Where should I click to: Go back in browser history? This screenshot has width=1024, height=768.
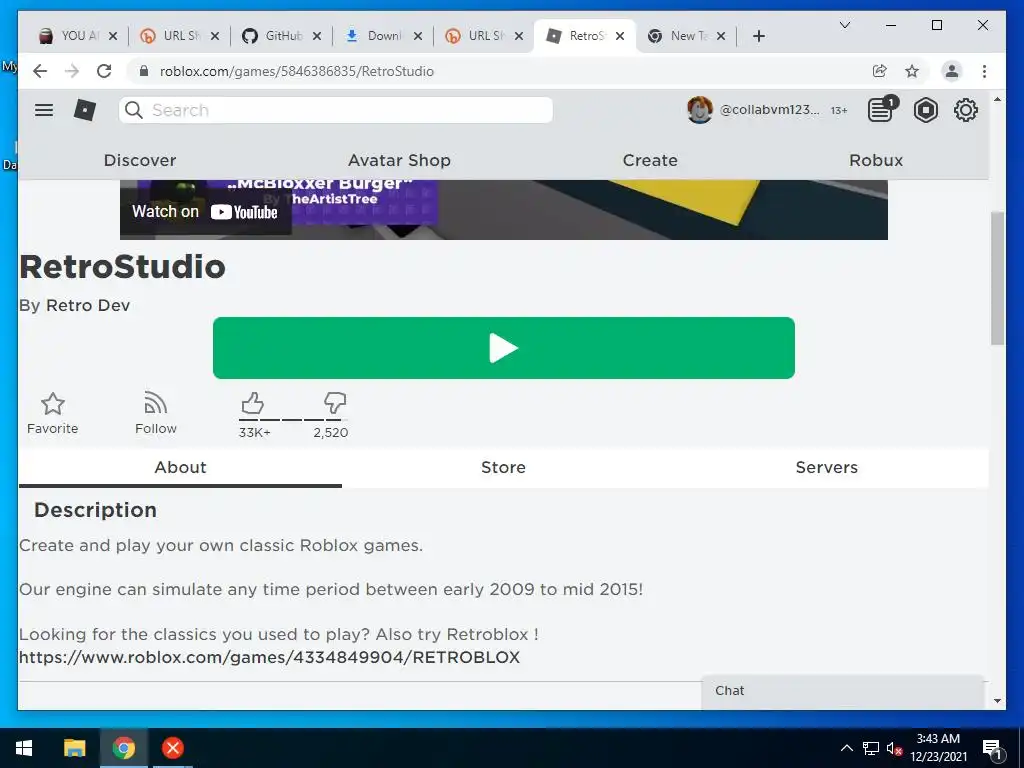click(40, 71)
